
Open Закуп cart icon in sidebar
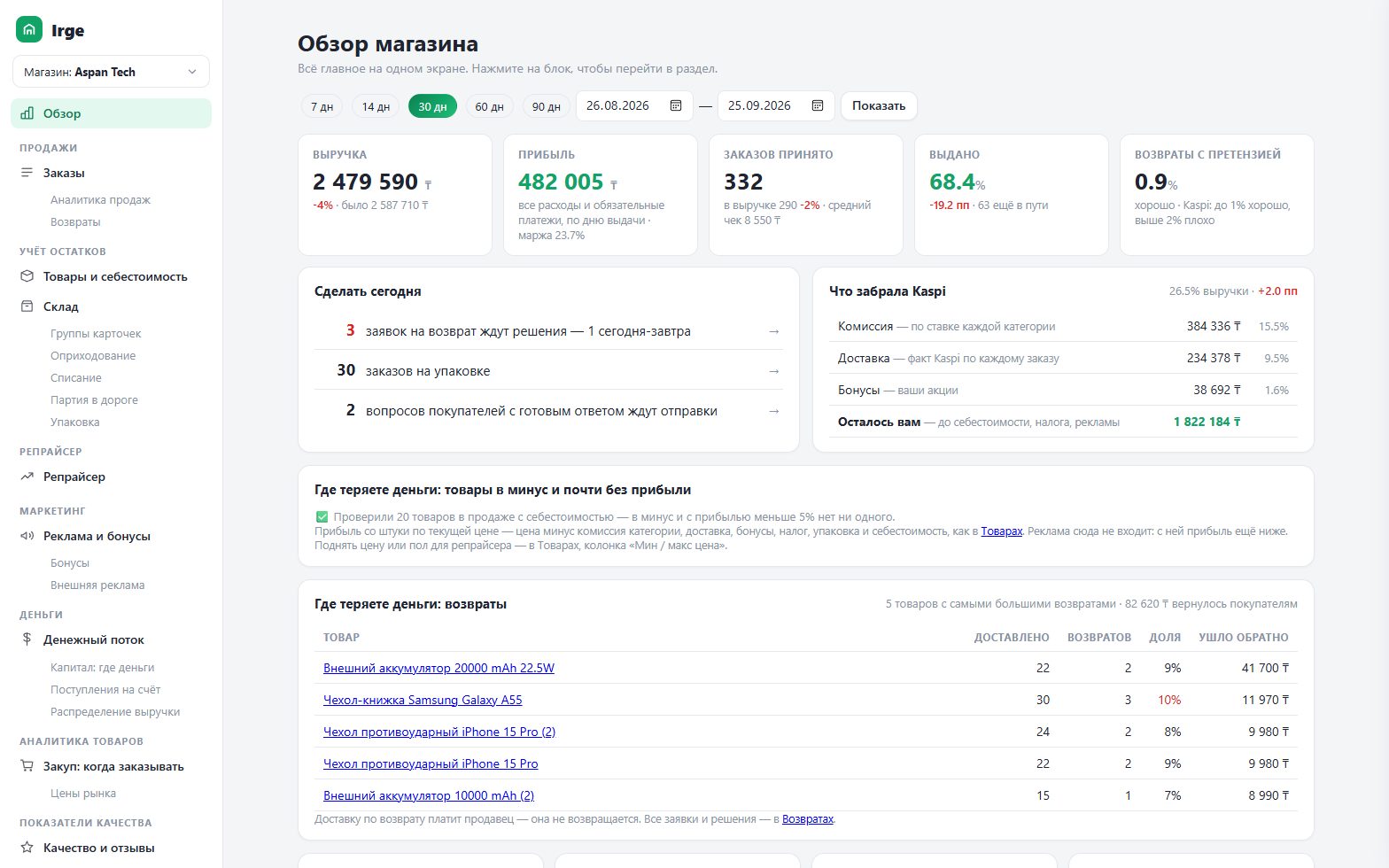pos(27,766)
